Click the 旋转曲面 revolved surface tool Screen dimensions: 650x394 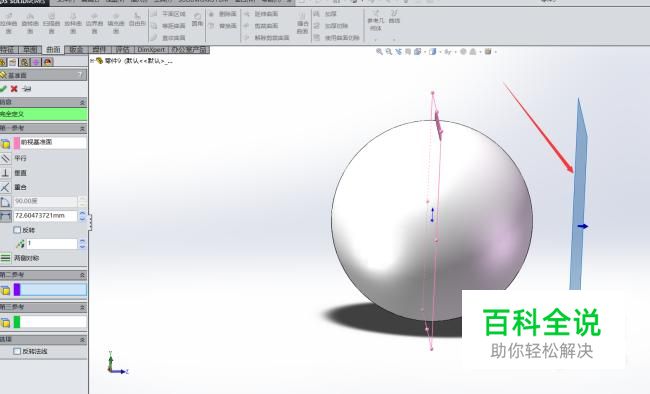pos(30,23)
